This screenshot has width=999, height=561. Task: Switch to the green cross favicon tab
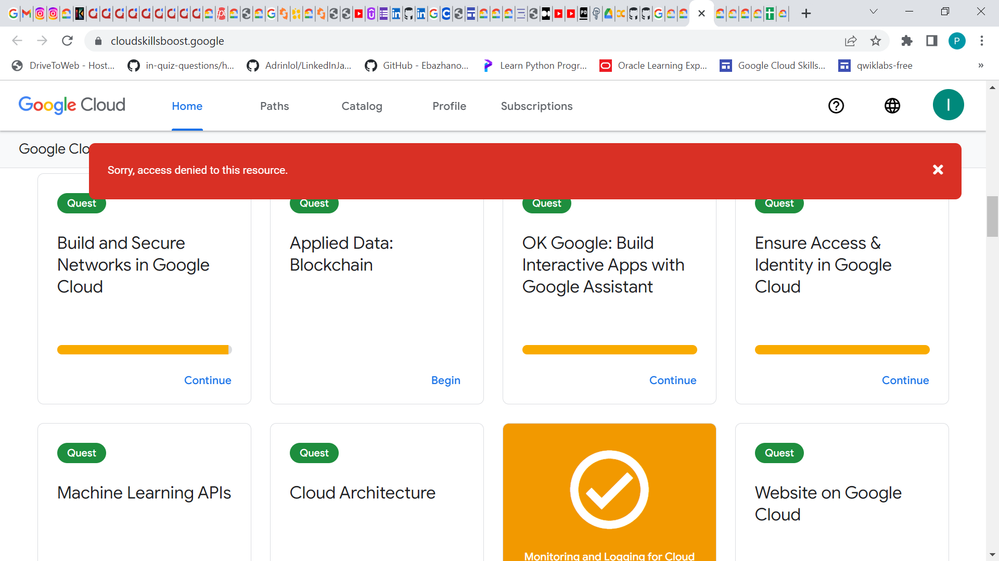pos(770,13)
